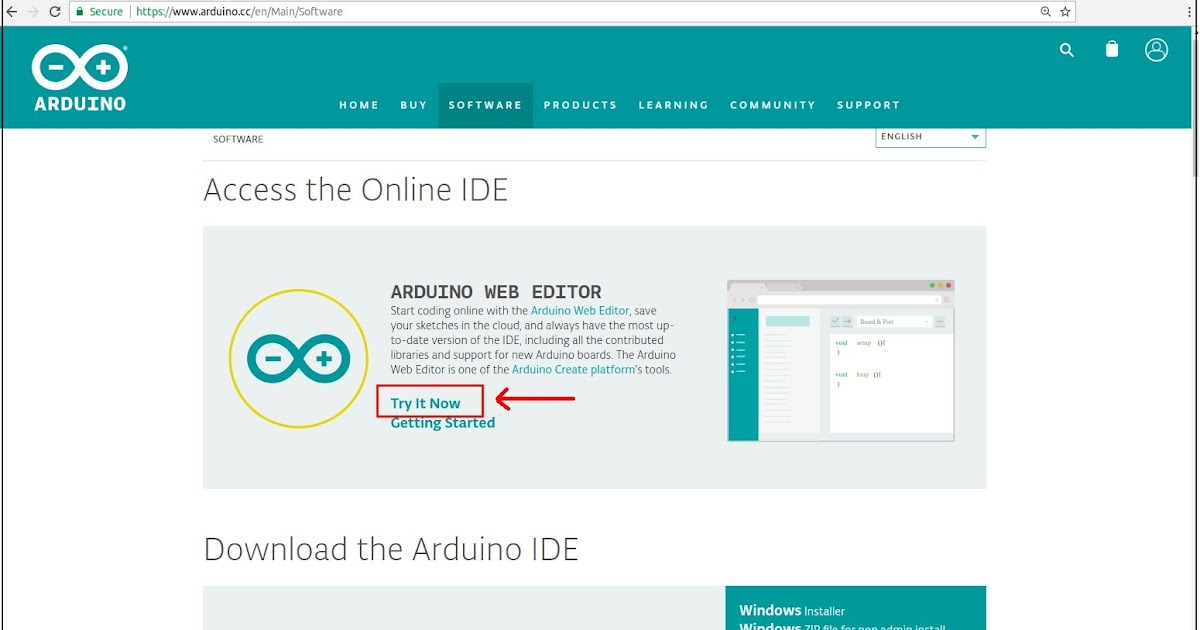Click the browser address bar URL field
The image size is (1200, 630).
[x=300, y=11]
